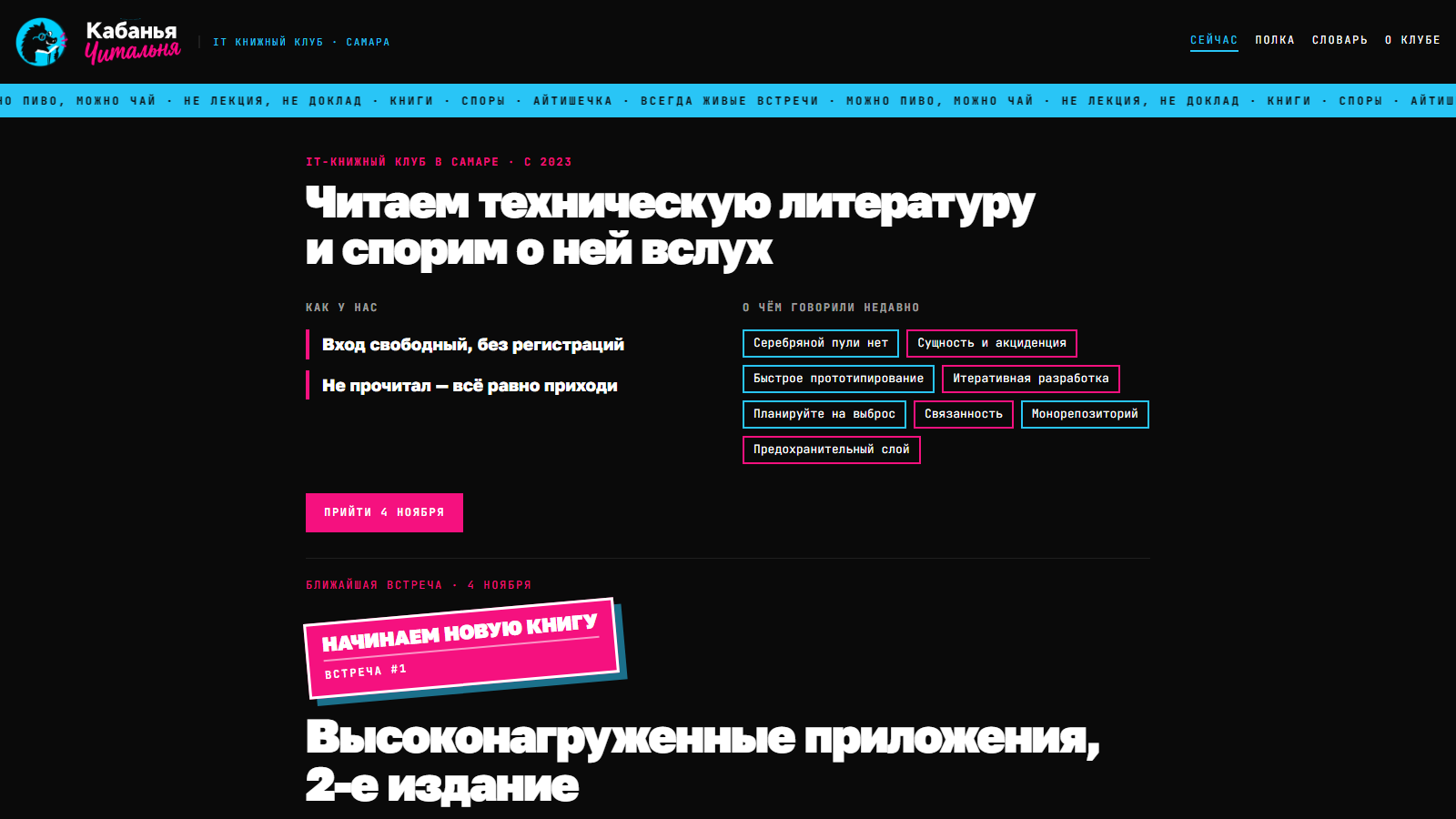Open the Итеративная разработка tag
This screenshot has width=1456, height=819.
tap(1031, 379)
